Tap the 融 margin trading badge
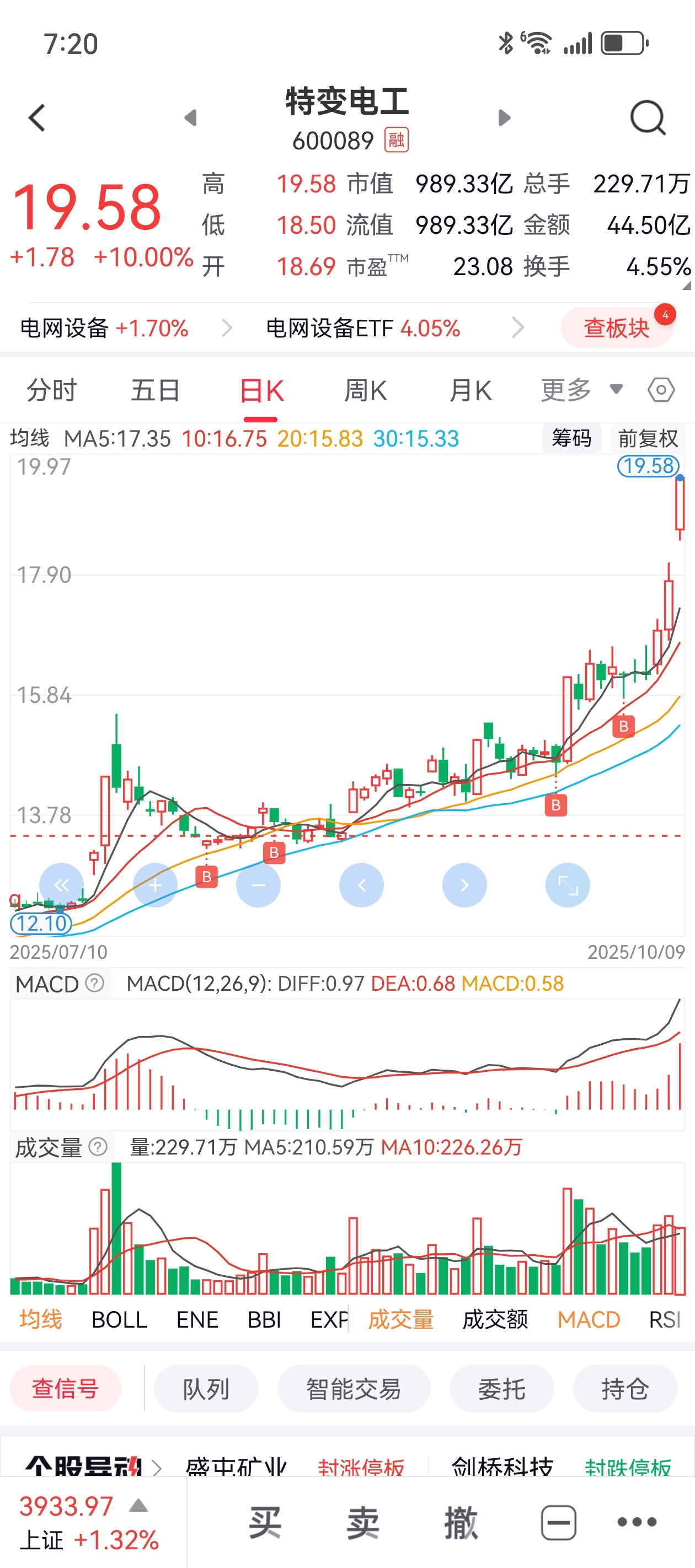The height and width of the screenshot is (1568, 695). [x=397, y=140]
